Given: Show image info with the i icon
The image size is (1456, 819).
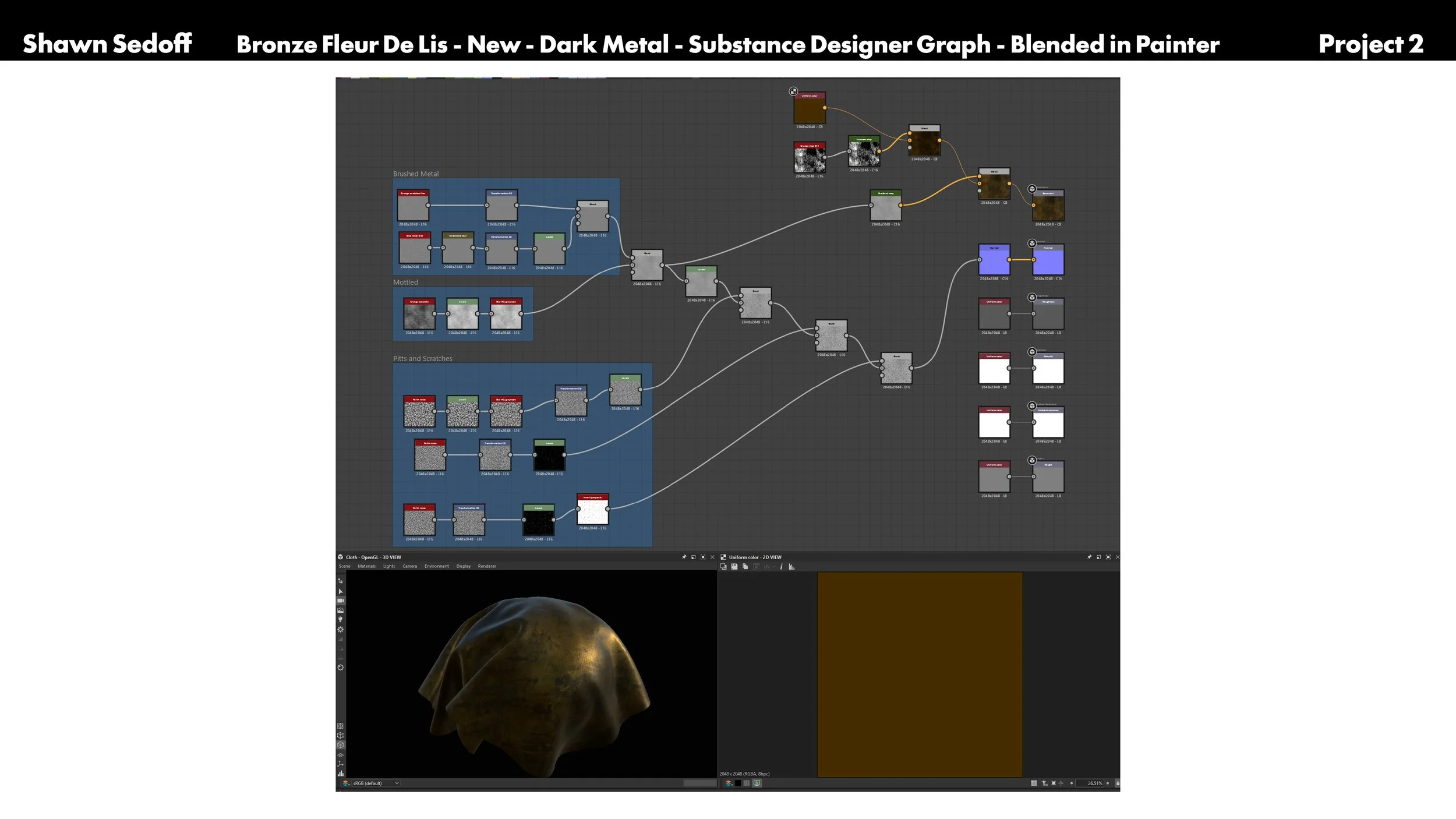Looking at the screenshot, I should [x=781, y=567].
